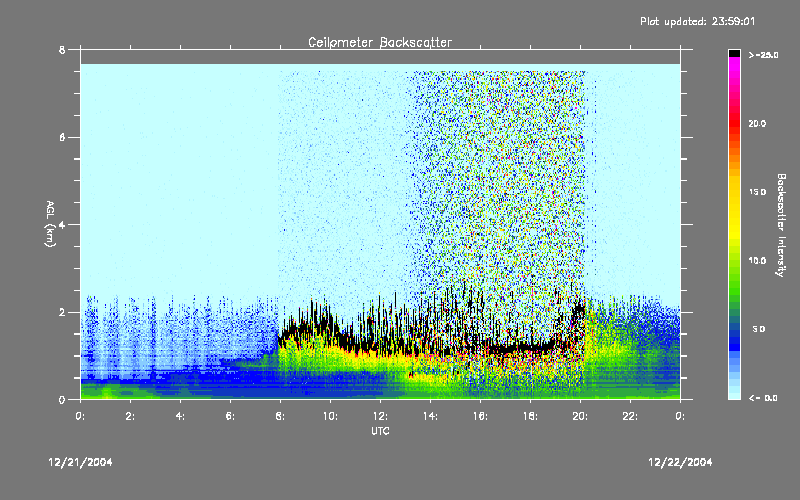Click the x-axis tick label '18:'
800x500 pixels.
pyautogui.click(x=530, y=416)
